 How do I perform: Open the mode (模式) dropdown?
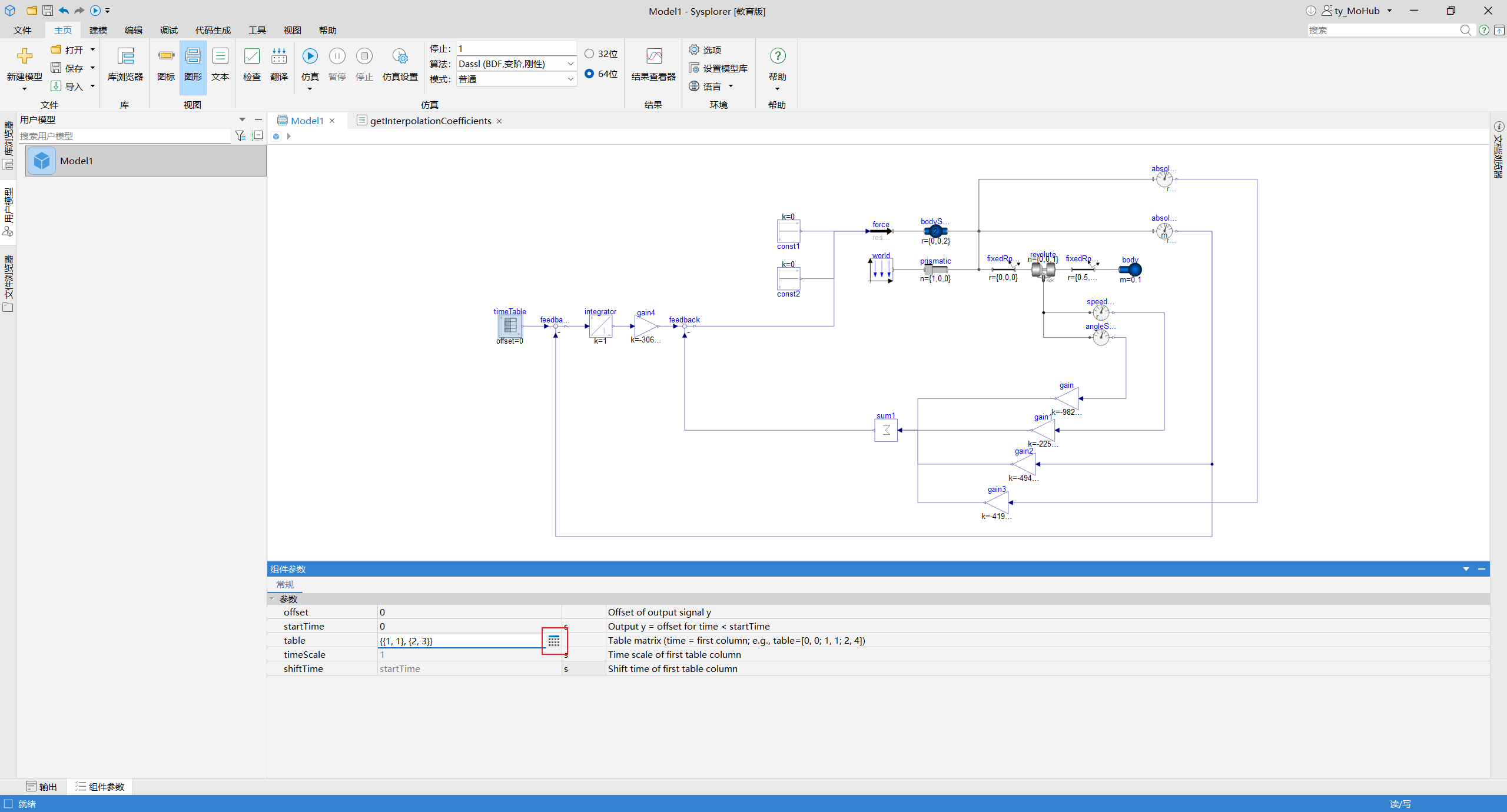(x=516, y=79)
